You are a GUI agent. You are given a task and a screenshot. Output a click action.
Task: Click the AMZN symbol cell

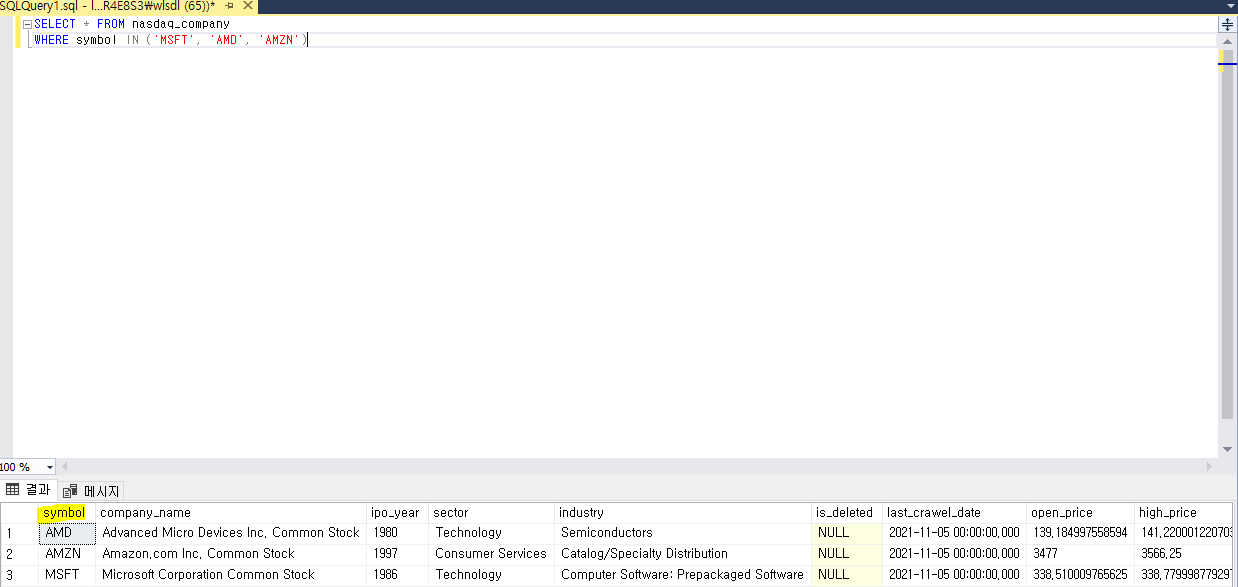coord(66,554)
